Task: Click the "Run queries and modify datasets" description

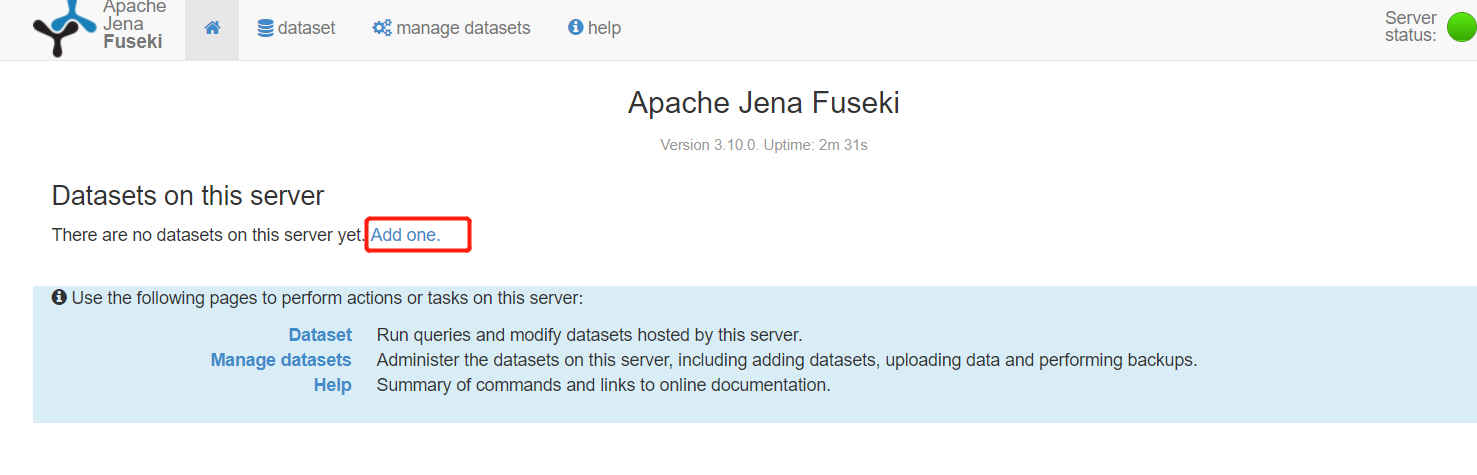Action: click(589, 335)
